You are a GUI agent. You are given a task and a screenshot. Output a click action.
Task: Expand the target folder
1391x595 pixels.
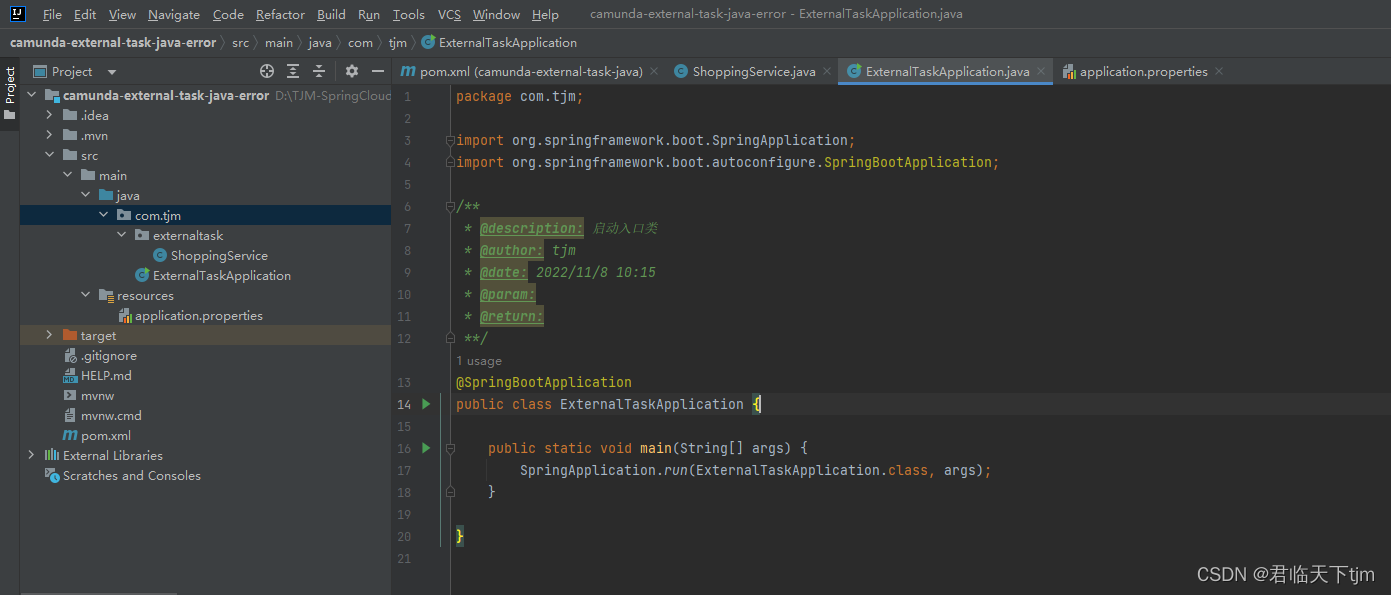[47, 335]
